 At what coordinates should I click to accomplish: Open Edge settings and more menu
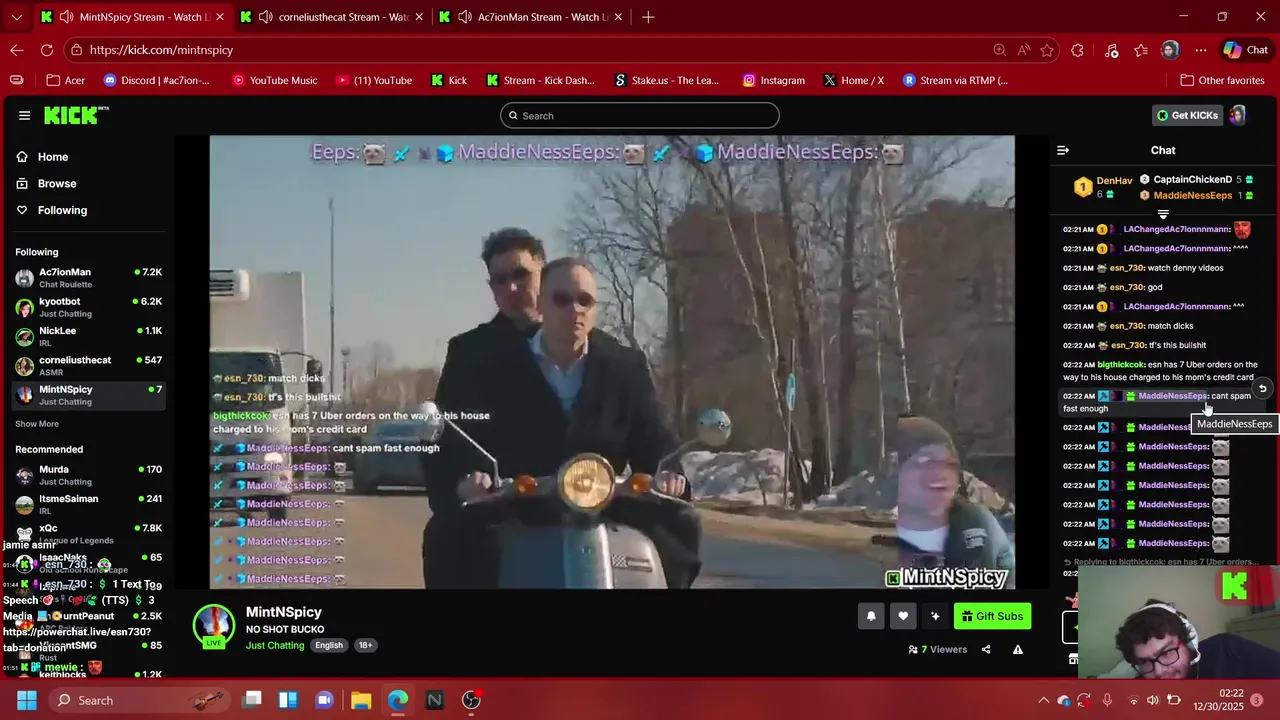pyautogui.click(x=1201, y=50)
